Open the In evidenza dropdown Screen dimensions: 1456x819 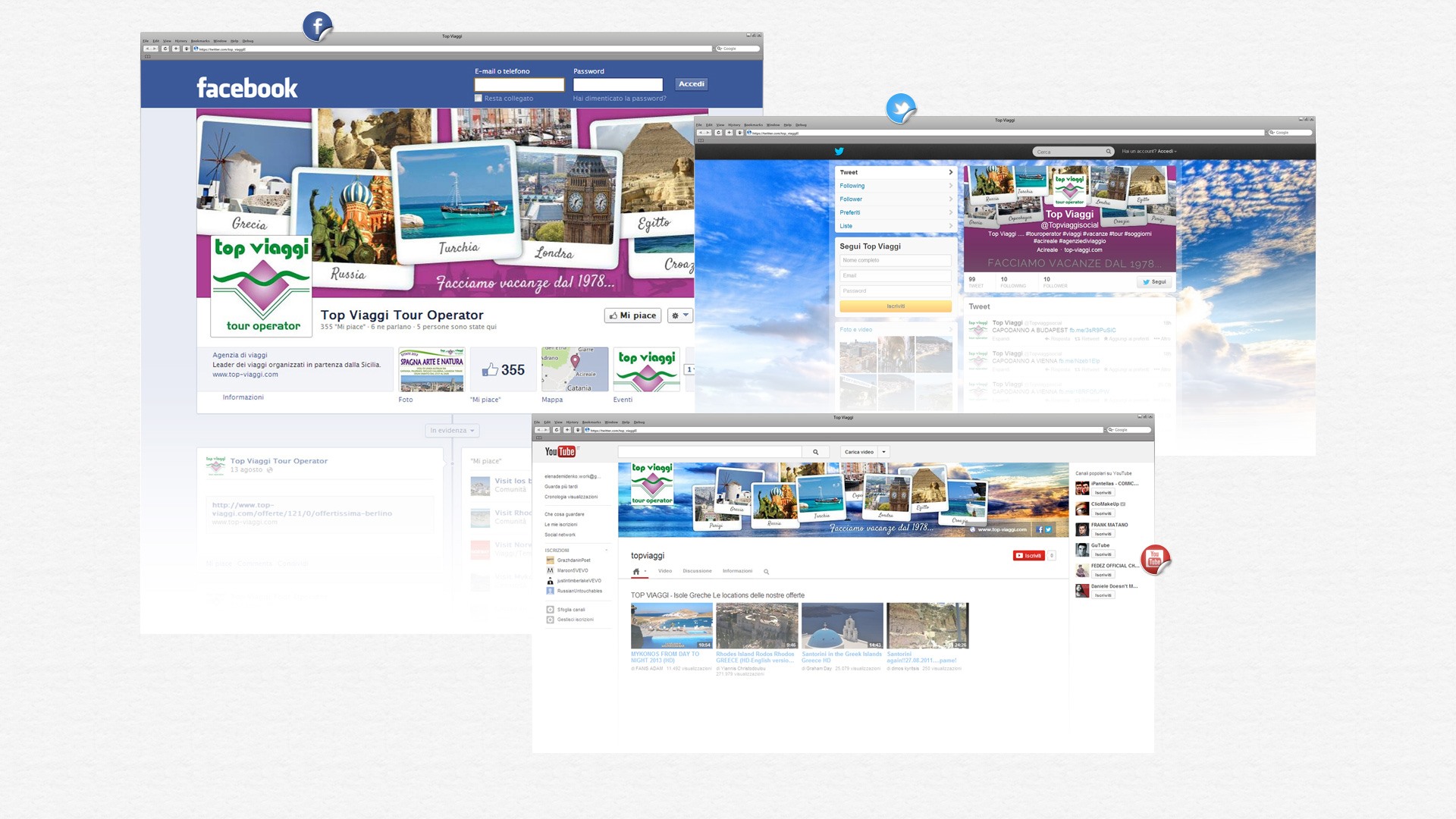coord(453,431)
